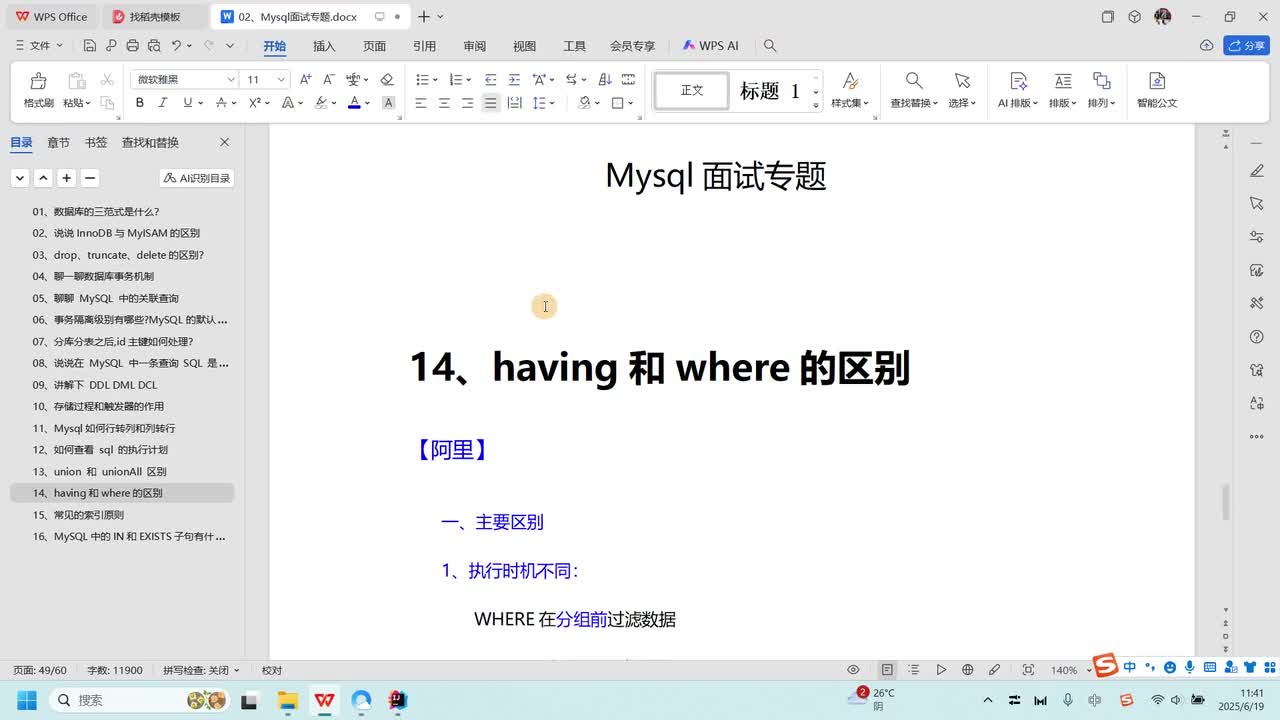Decrease font size with A- icon
Image resolution: width=1280 pixels, height=720 pixels.
click(x=328, y=79)
